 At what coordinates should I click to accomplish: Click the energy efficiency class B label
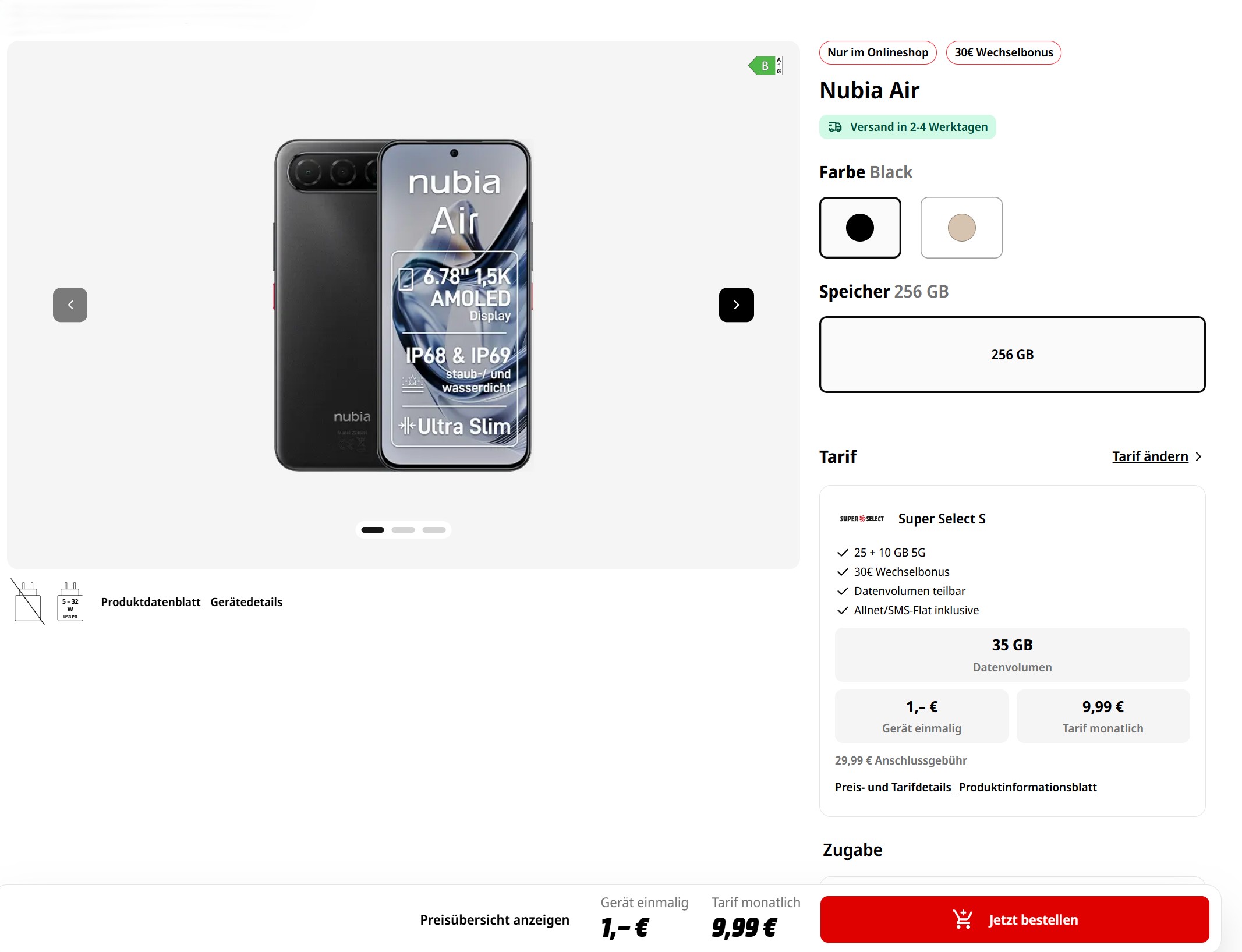[765, 66]
